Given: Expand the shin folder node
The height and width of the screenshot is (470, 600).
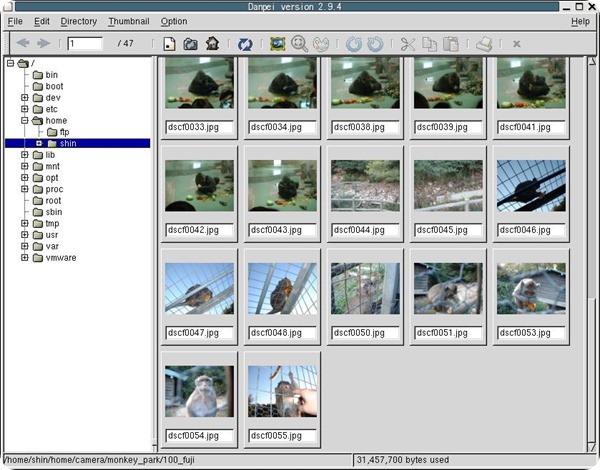Looking at the screenshot, I should (x=39, y=143).
